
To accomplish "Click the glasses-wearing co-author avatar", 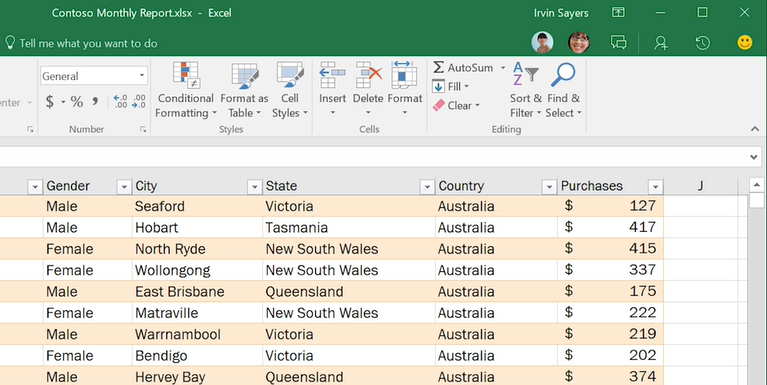I will tap(579, 43).
